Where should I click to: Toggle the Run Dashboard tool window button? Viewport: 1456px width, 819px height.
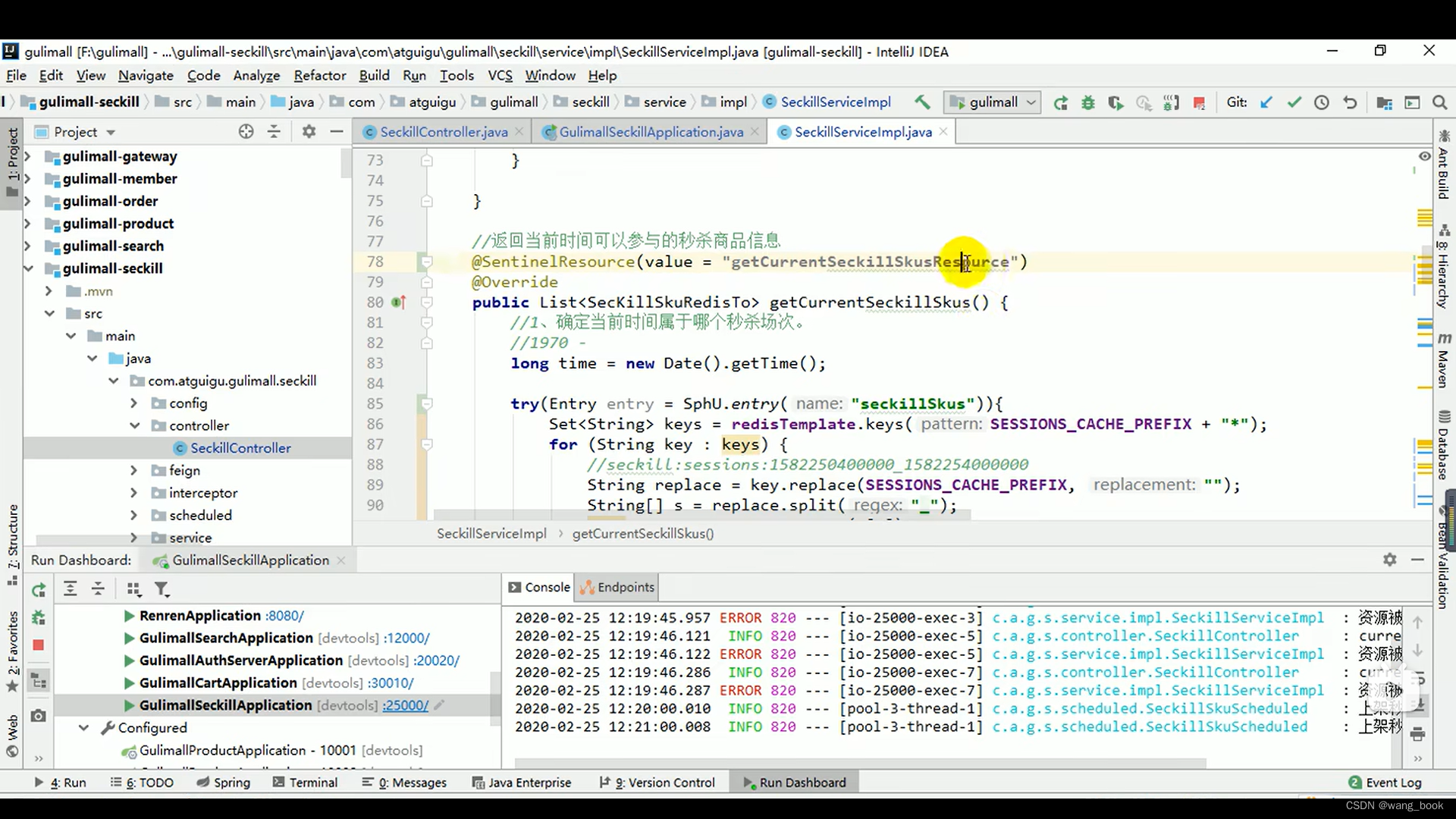[794, 783]
